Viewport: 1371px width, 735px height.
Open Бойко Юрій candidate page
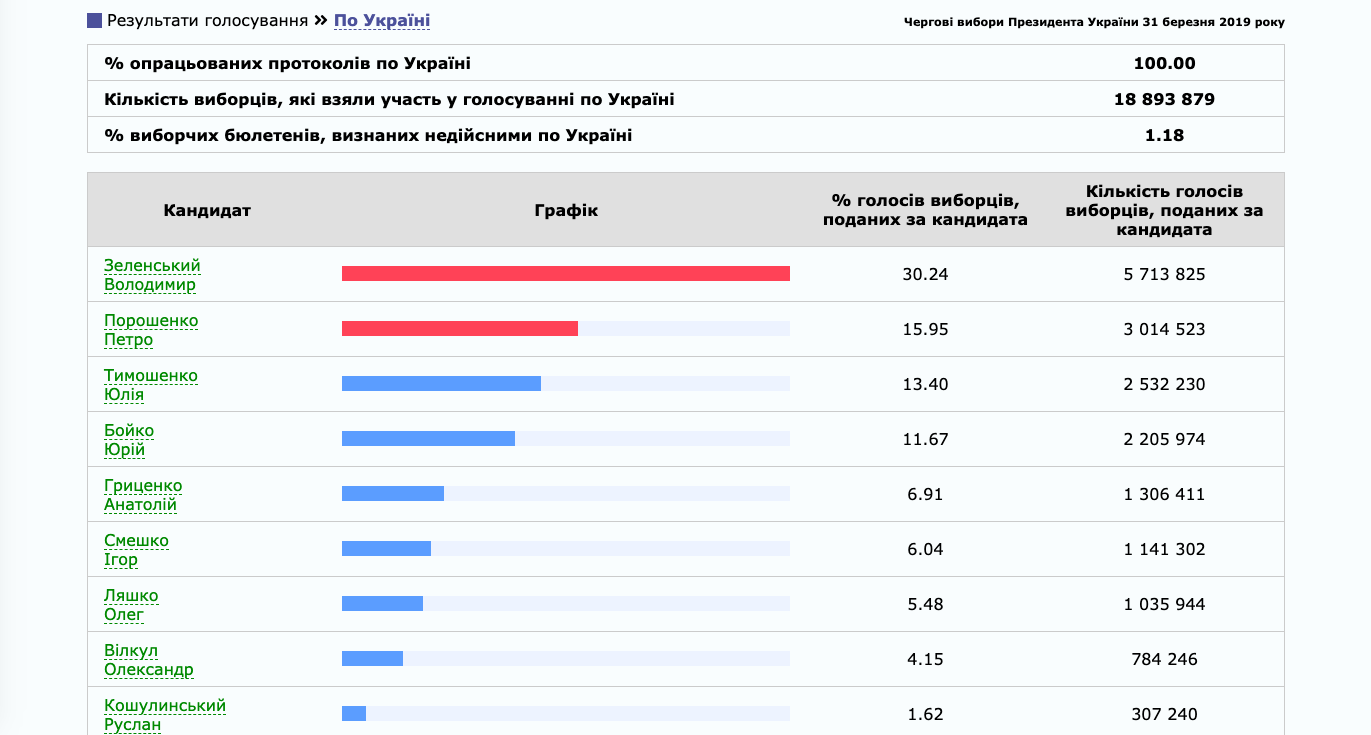point(129,440)
